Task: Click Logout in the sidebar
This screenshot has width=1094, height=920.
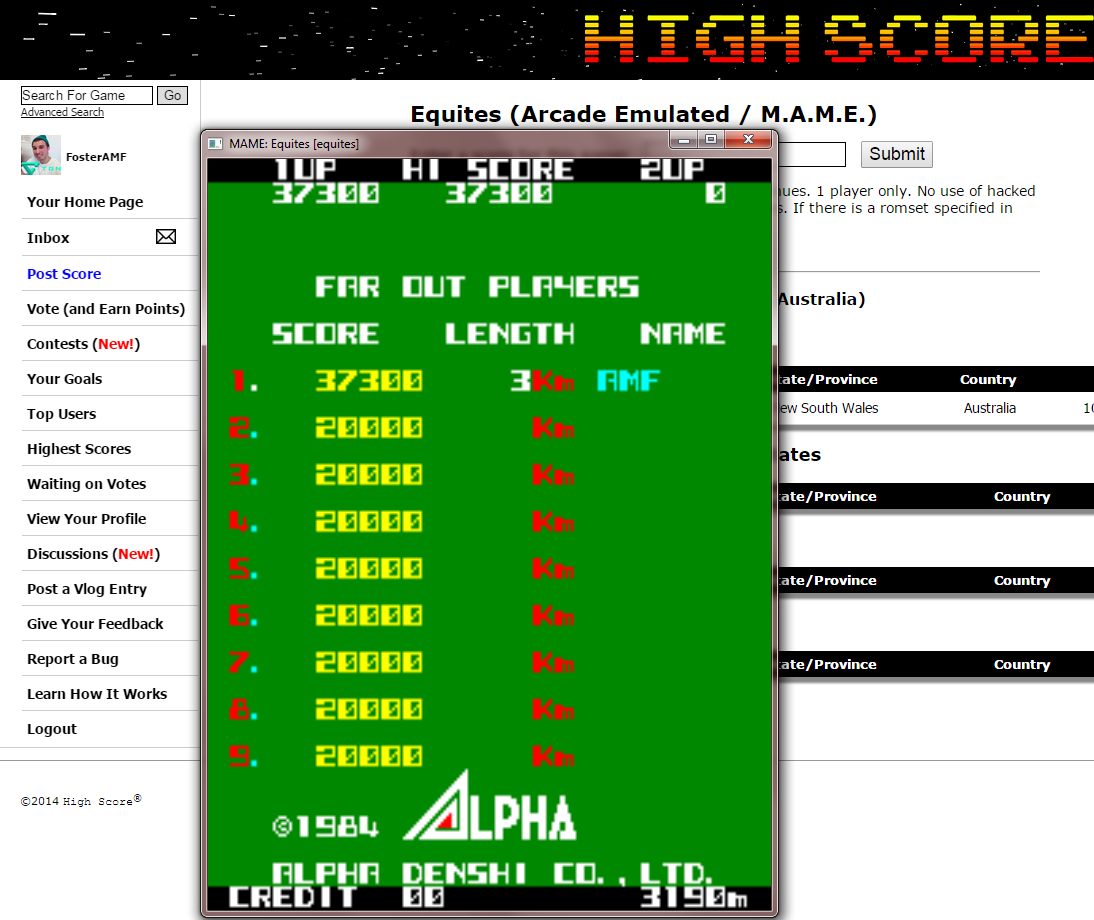Action: 52,728
